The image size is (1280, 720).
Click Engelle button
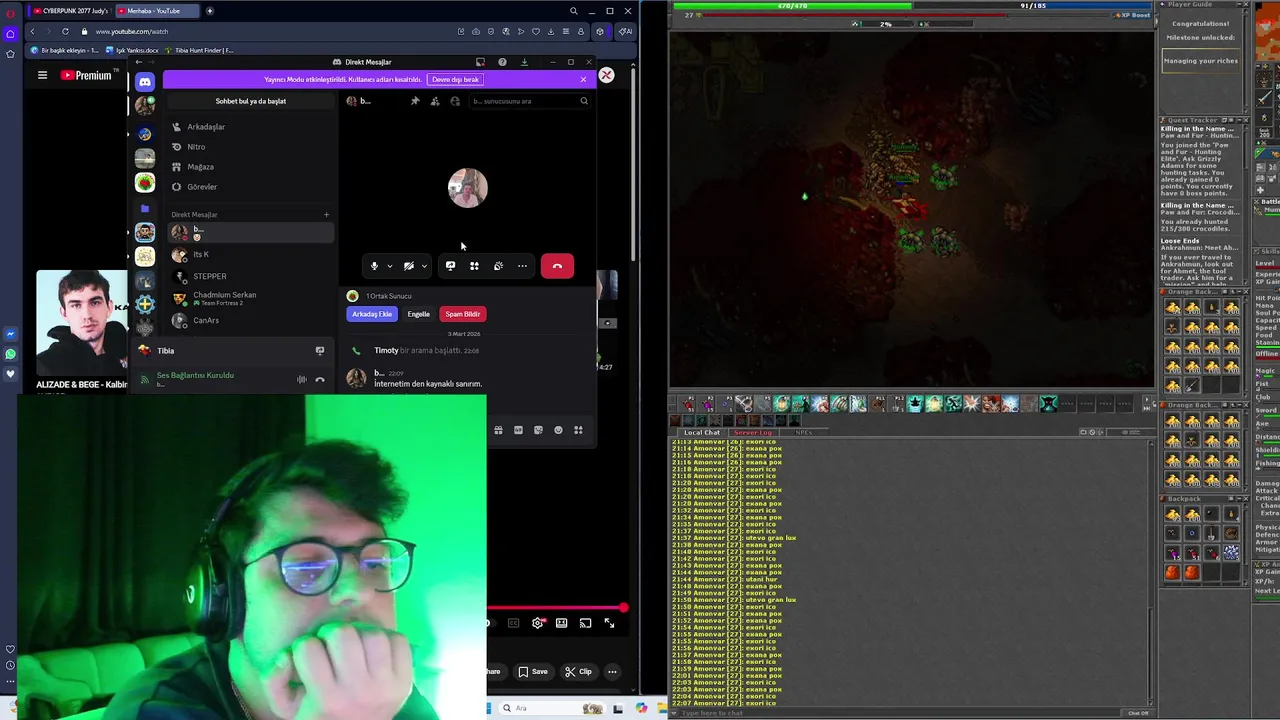(418, 314)
